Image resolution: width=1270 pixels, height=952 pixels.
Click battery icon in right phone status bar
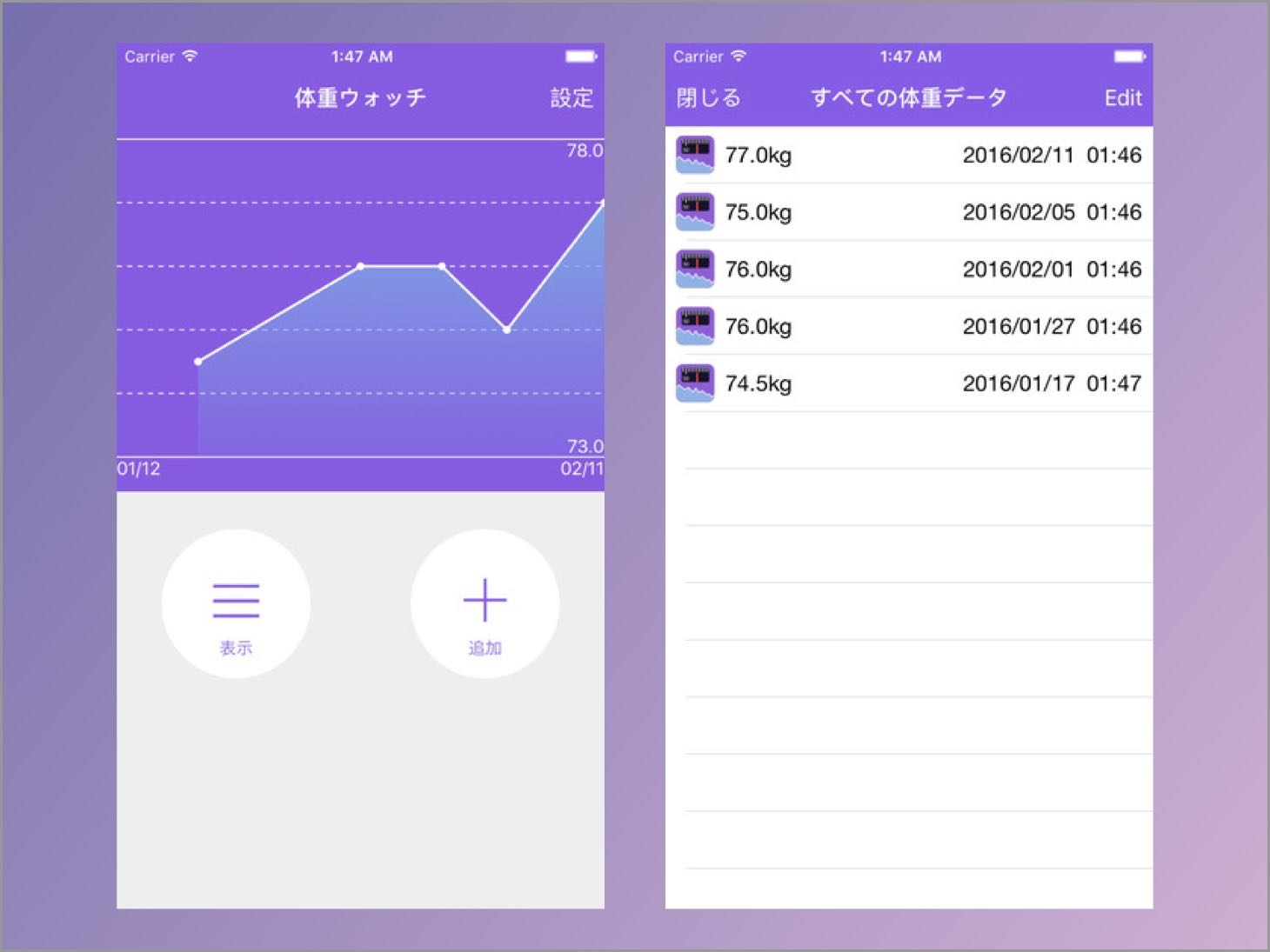click(x=1129, y=57)
